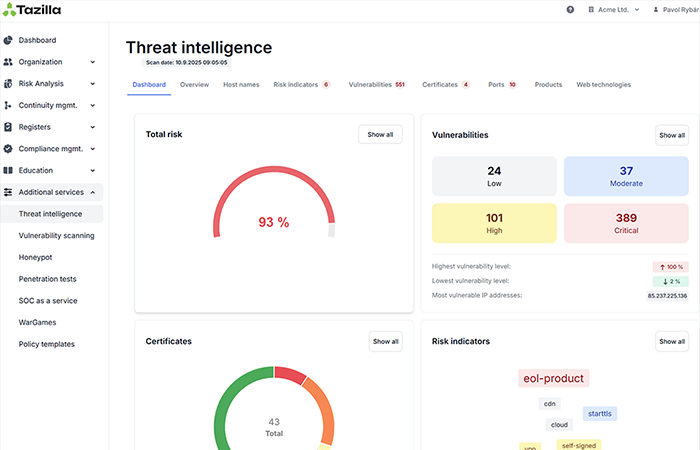Click Show all in Vulnerabilities card
This screenshot has width=700, height=450.
point(672,135)
